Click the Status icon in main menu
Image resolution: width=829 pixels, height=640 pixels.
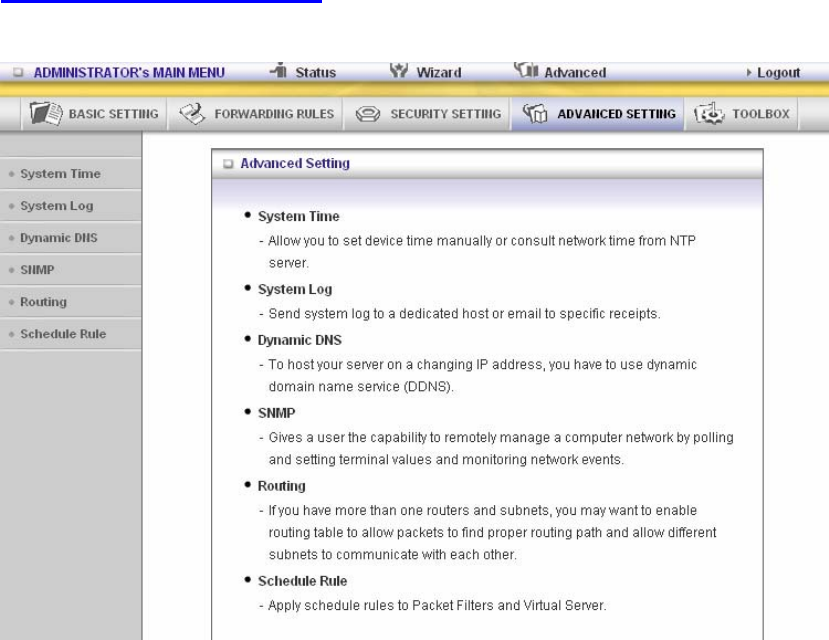tap(279, 70)
